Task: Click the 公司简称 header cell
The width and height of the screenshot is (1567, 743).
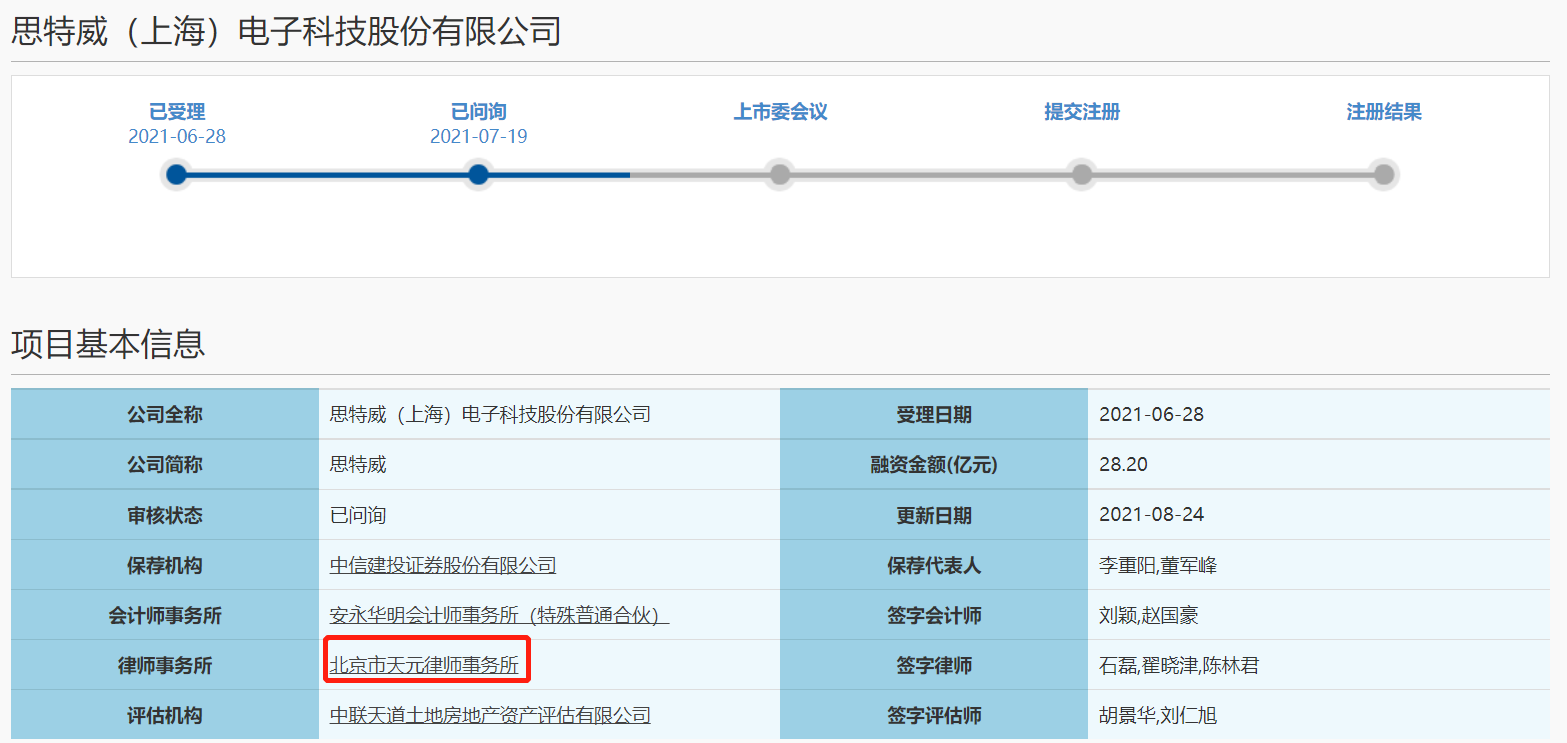Action: coord(165,465)
